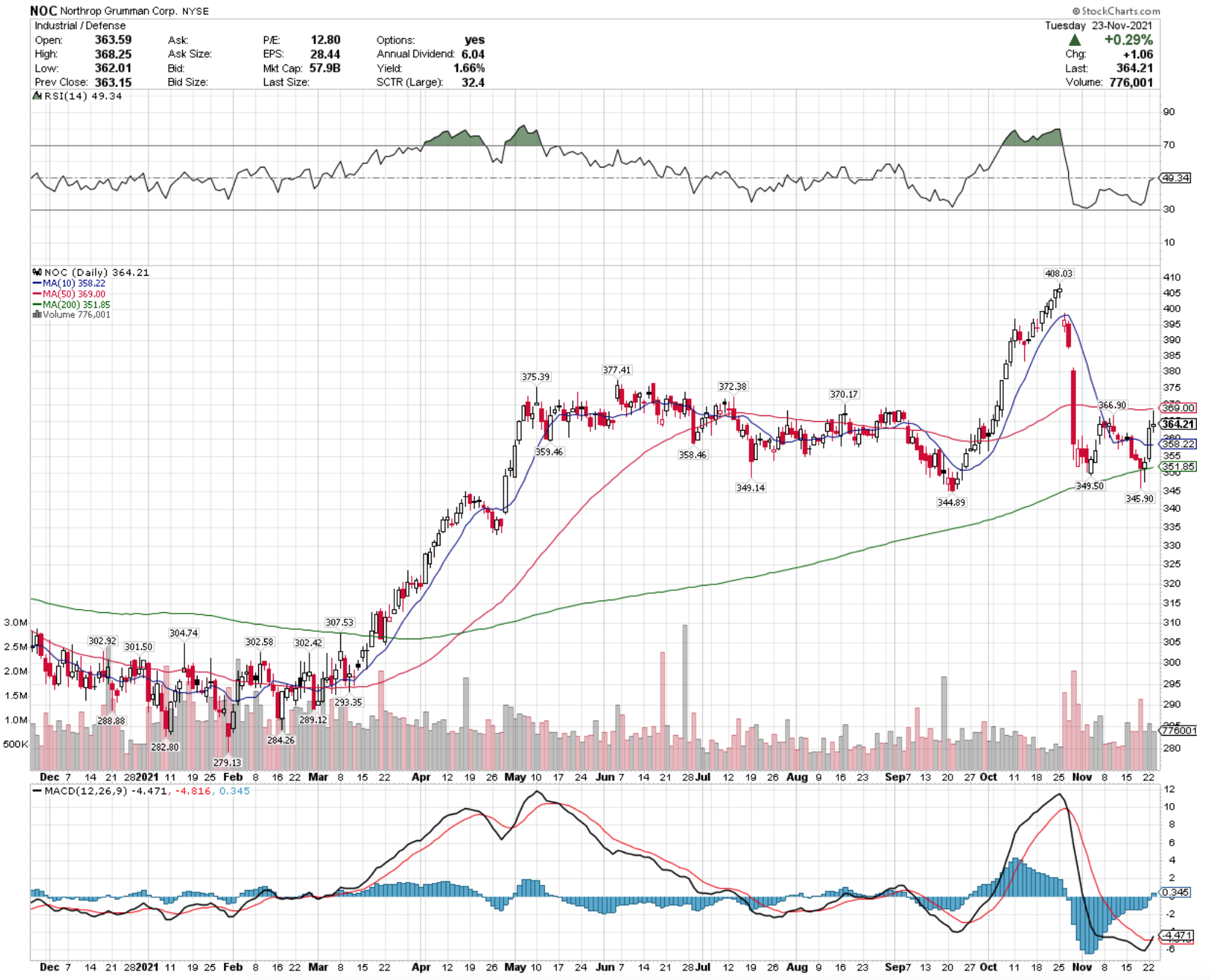Click the RSI axis value tag 49.34
Image resolution: width=1210 pixels, height=980 pixels.
click(1176, 178)
